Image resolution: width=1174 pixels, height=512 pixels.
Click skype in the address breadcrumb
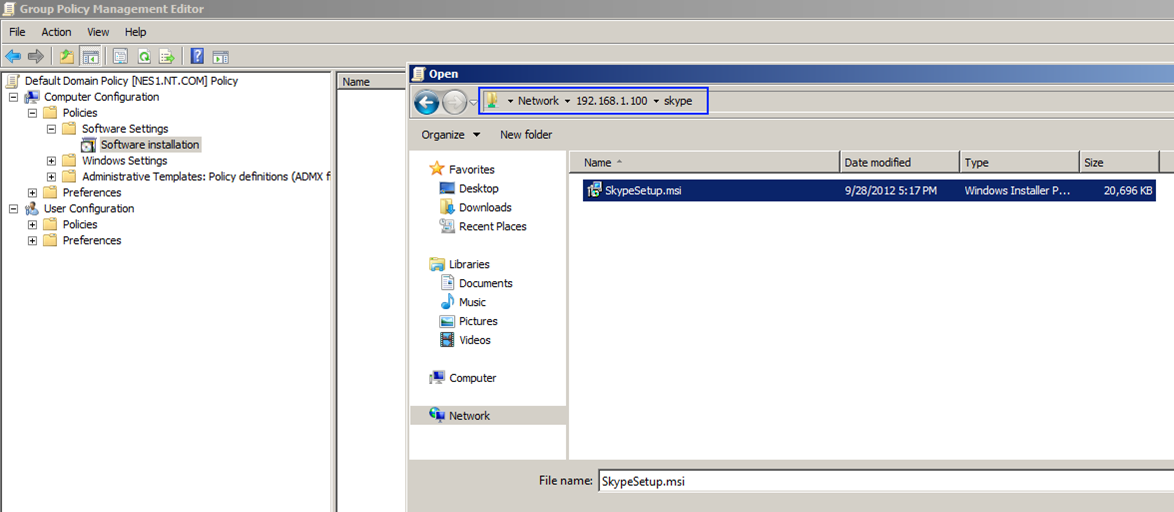pos(678,101)
